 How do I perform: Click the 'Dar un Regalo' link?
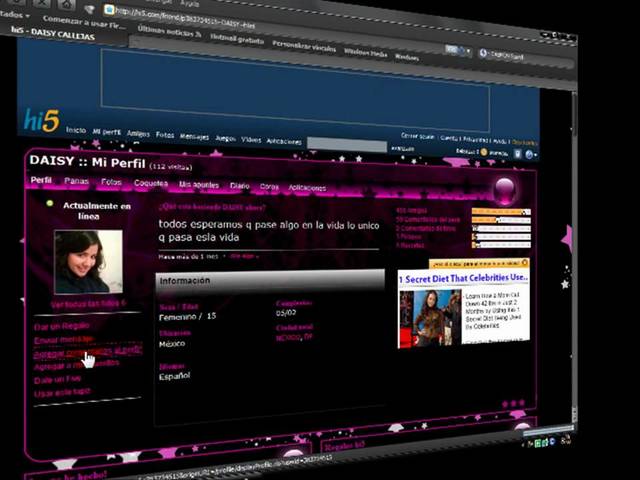point(62,326)
